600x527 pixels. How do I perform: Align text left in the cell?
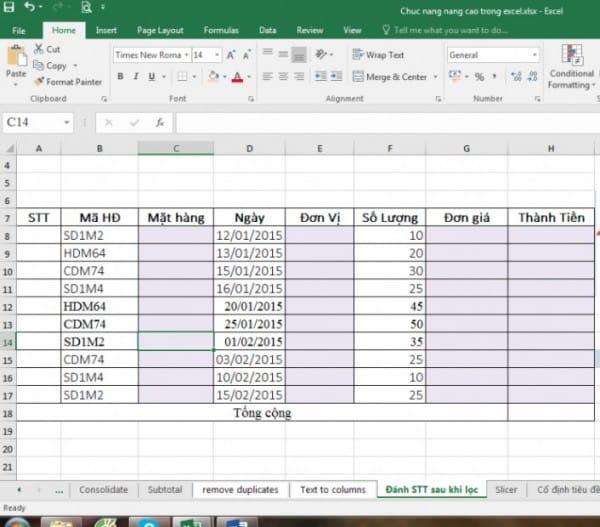coord(268,77)
